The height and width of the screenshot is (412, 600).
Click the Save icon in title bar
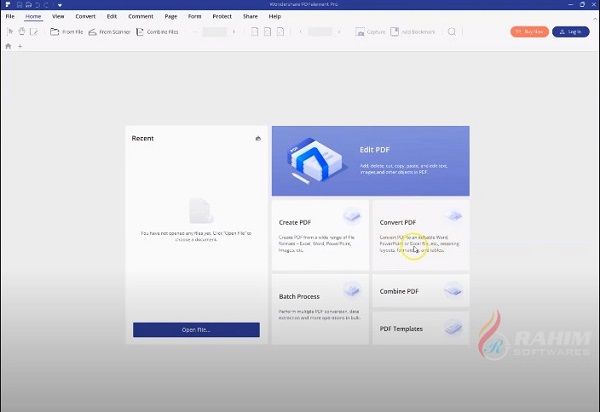coord(20,5)
